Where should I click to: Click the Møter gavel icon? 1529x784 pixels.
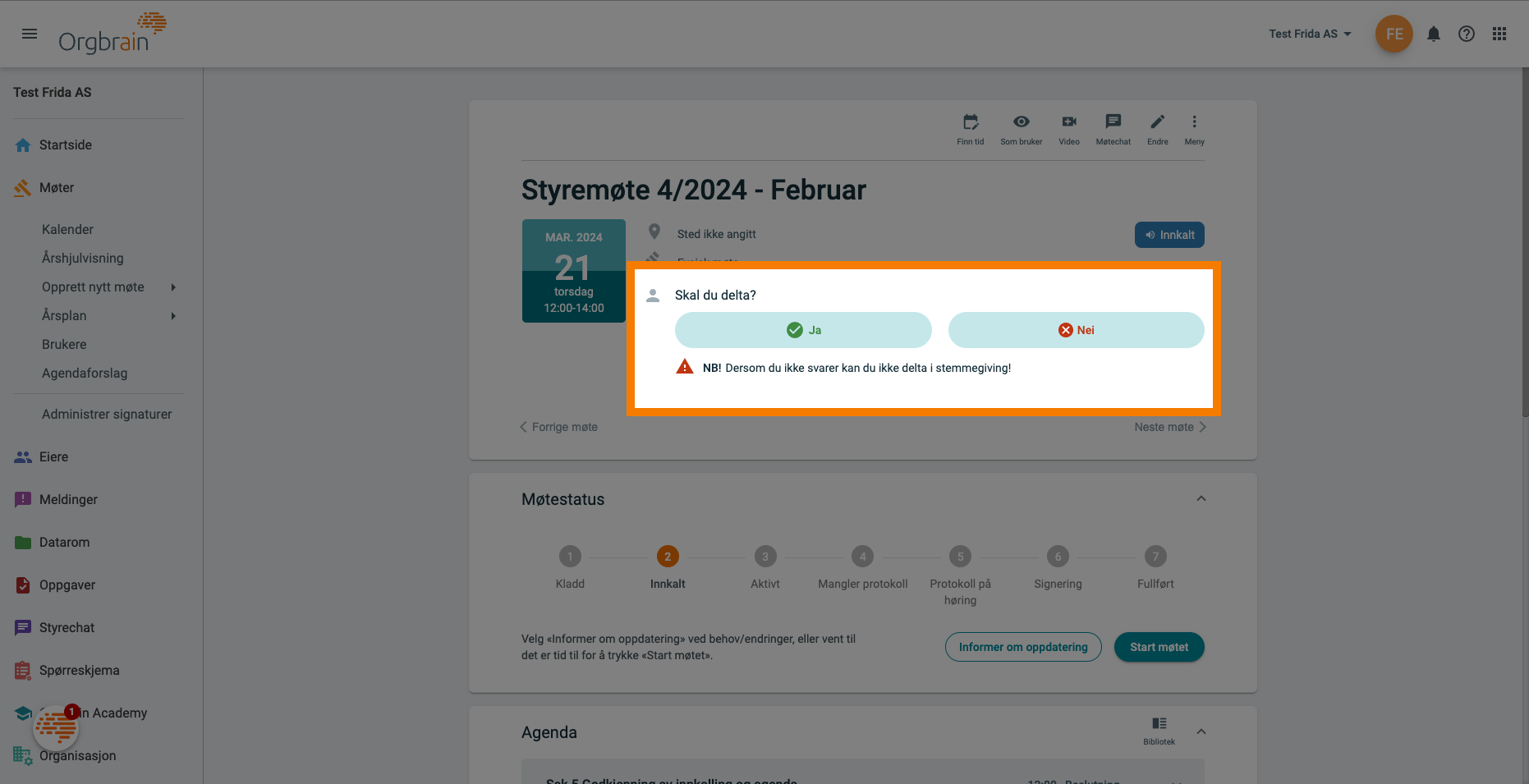[23, 188]
